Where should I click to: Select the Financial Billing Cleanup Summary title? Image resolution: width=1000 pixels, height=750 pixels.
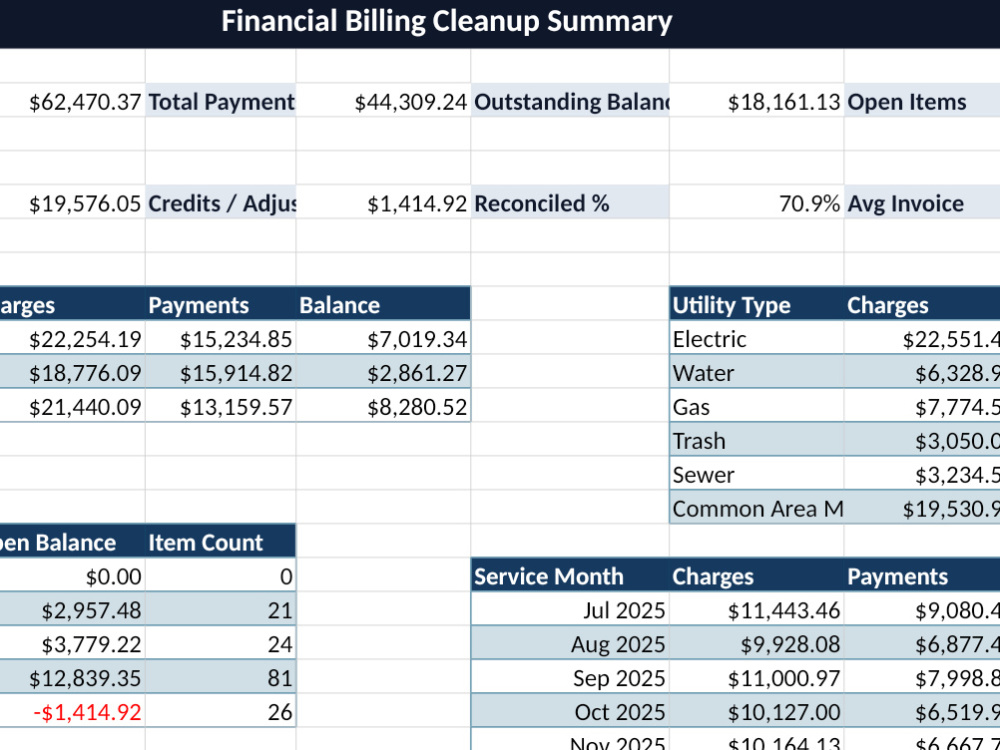[x=446, y=21]
